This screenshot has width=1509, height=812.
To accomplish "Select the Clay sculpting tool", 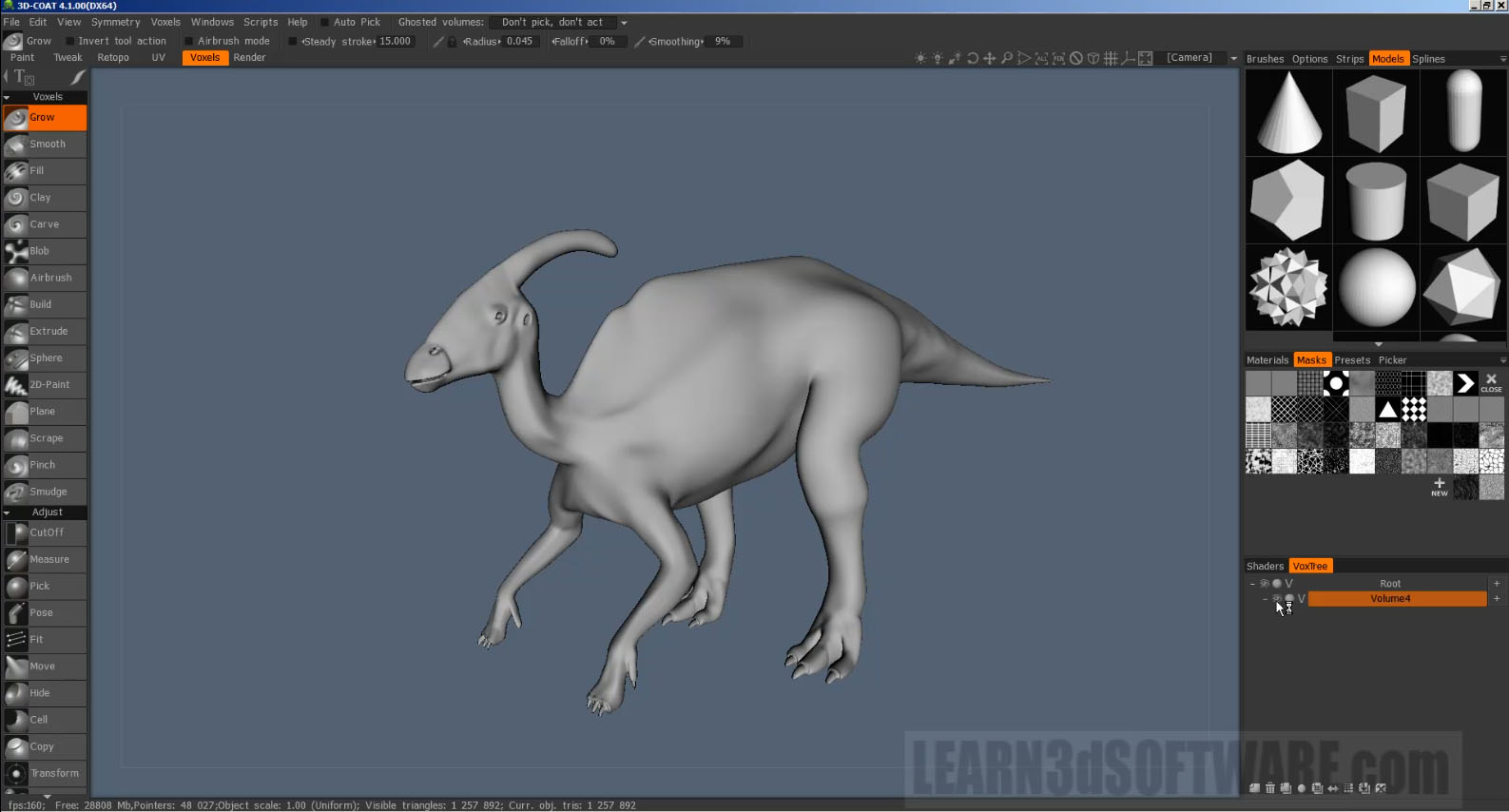I will 45,198.
